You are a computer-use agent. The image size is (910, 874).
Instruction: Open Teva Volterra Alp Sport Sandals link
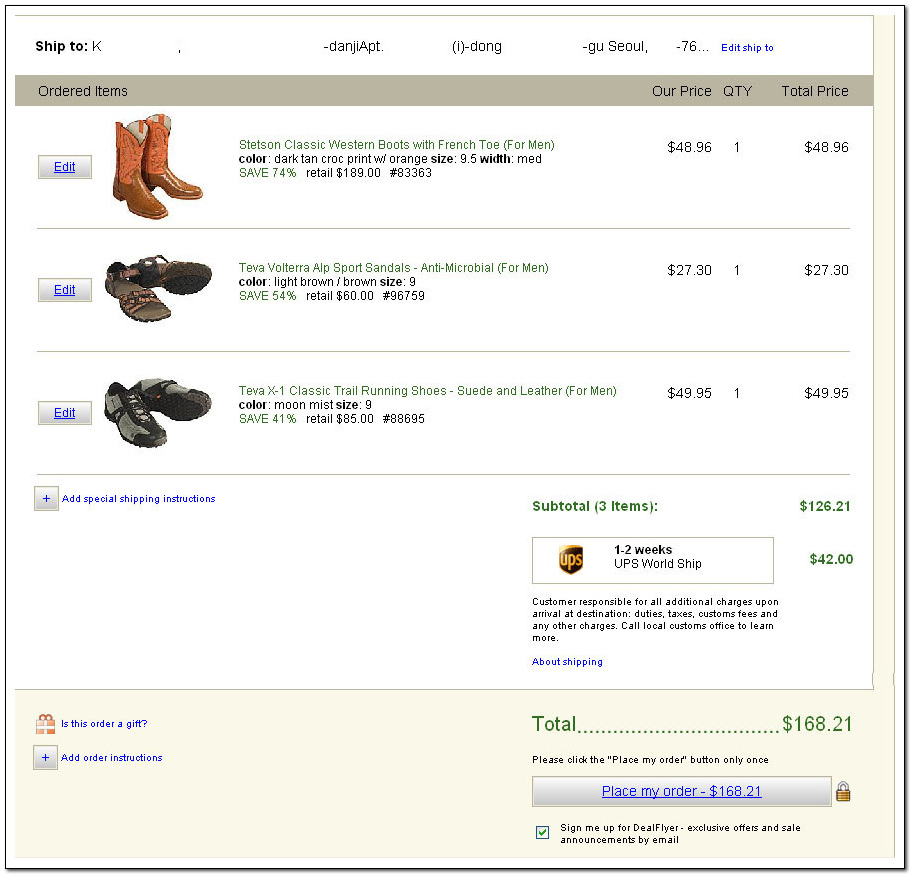click(393, 268)
